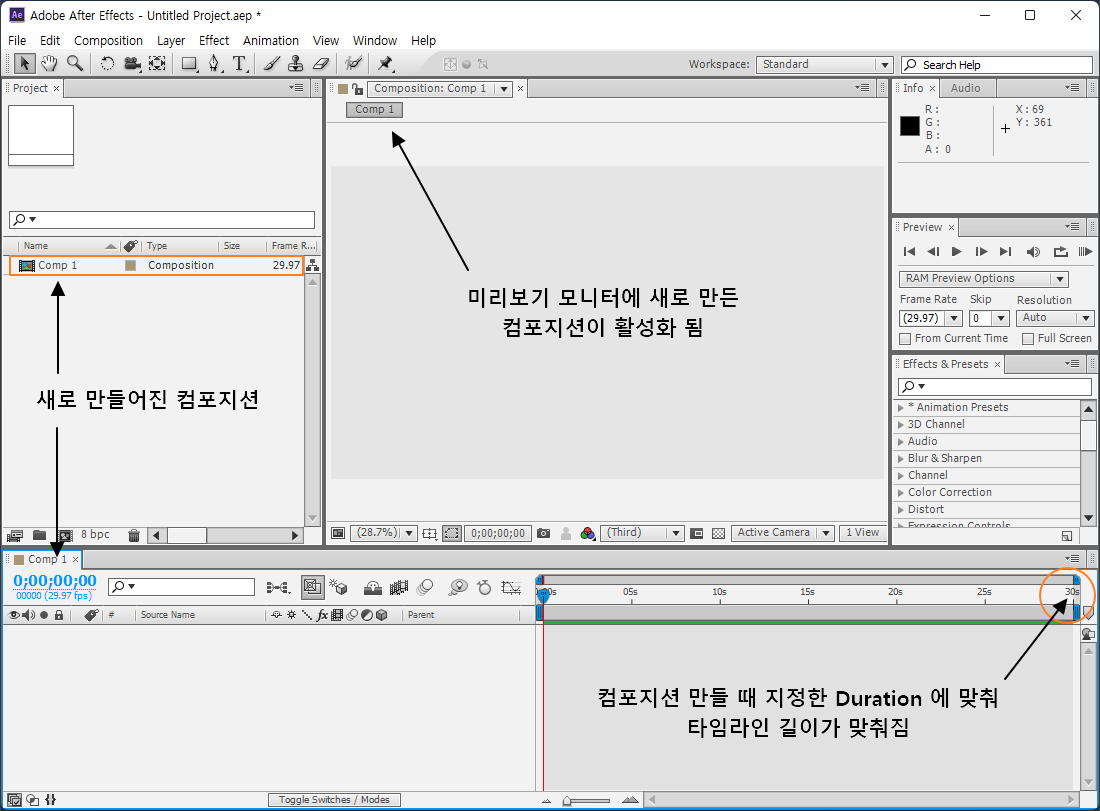Image resolution: width=1100 pixels, height=811 pixels.
Task: Click the Search Help input field
Action: click(996, 65)
